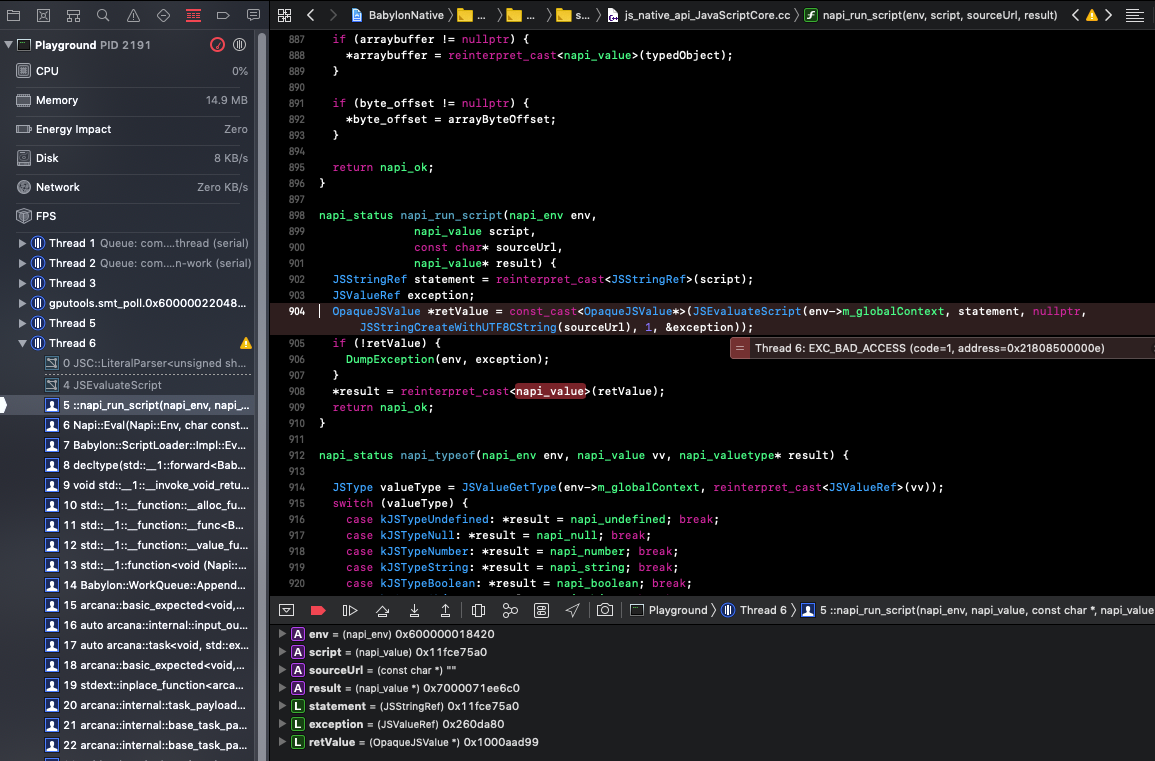
Task: Collapse the Playground PID 2191 process
Action: pos(8,45)
